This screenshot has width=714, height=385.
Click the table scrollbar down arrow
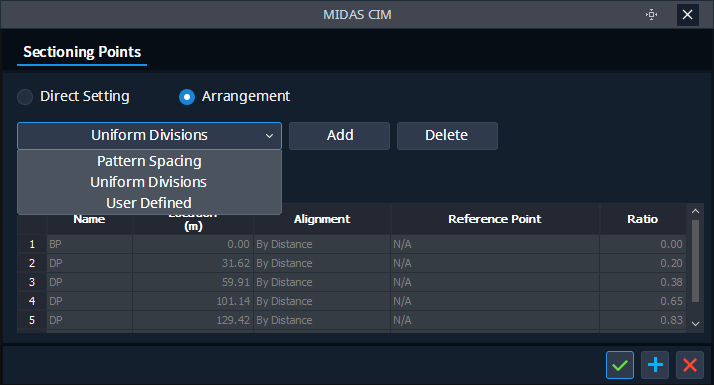click(695, 324)
